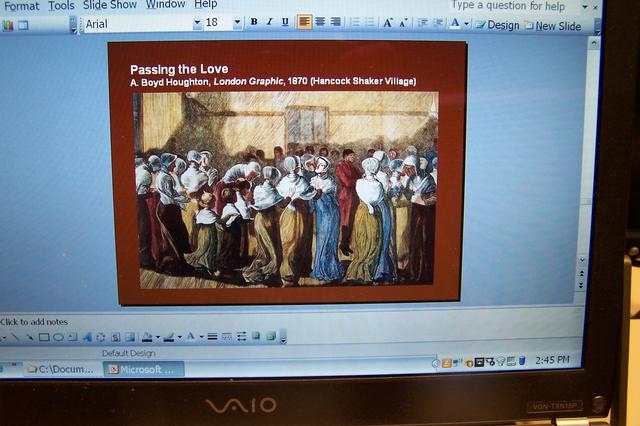Select Align Left alignment
The image size is (640, 426).
pyautogui.click(x=304, y=22)
